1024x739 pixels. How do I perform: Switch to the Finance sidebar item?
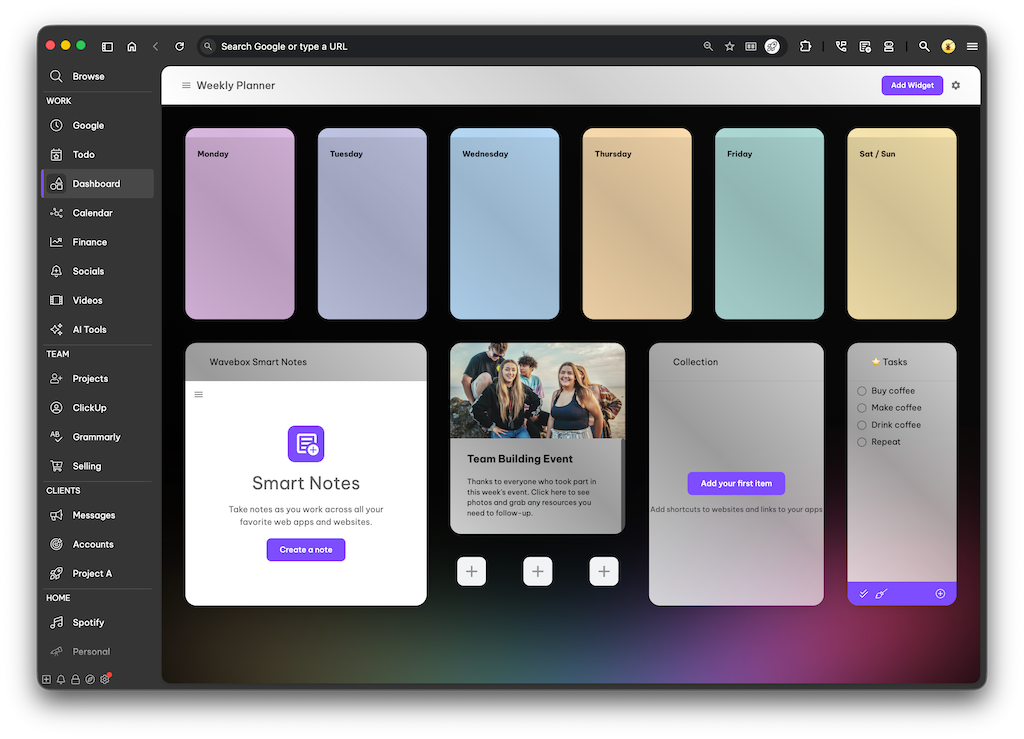(x=89, y=242)
